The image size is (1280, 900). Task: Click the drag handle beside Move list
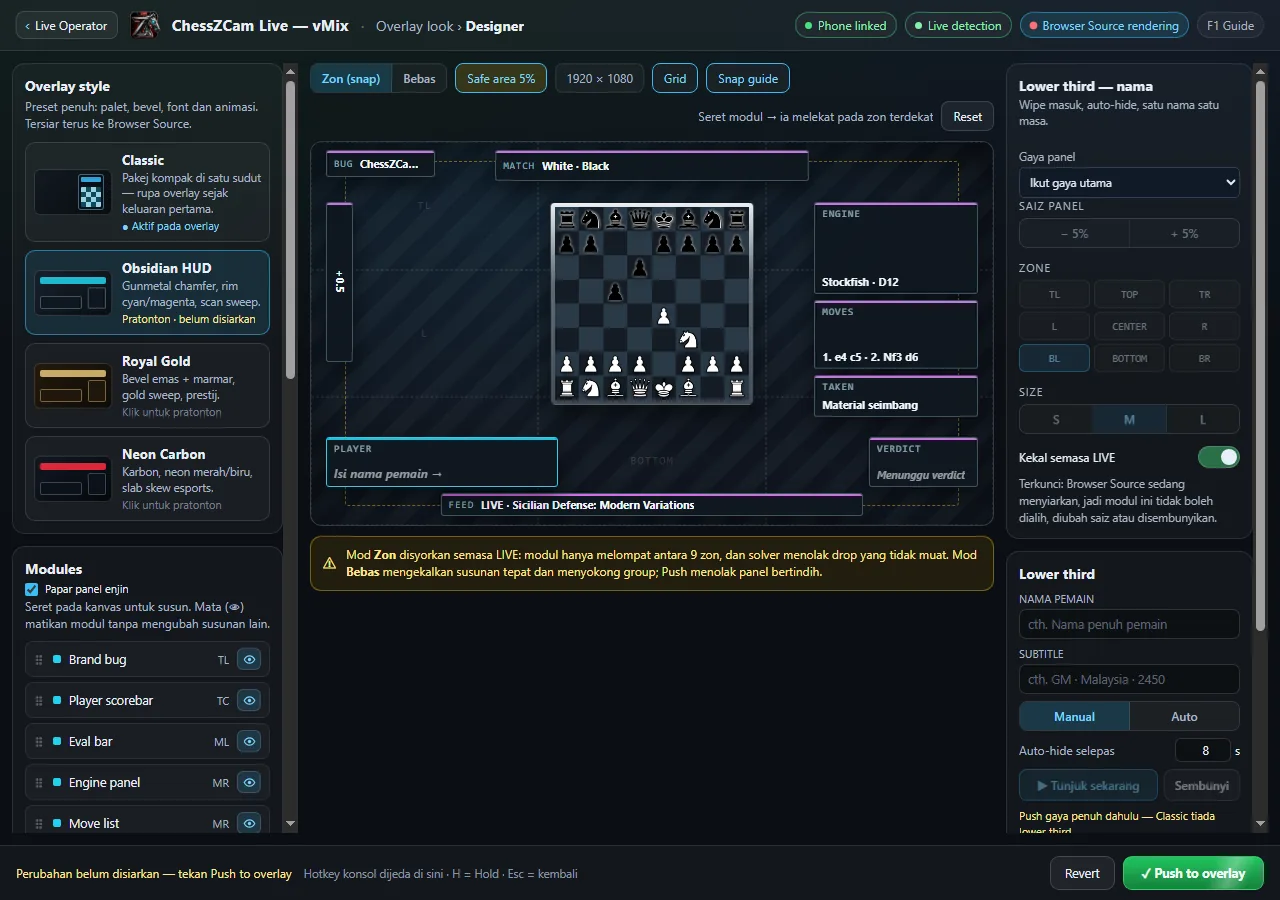[39, 824]
